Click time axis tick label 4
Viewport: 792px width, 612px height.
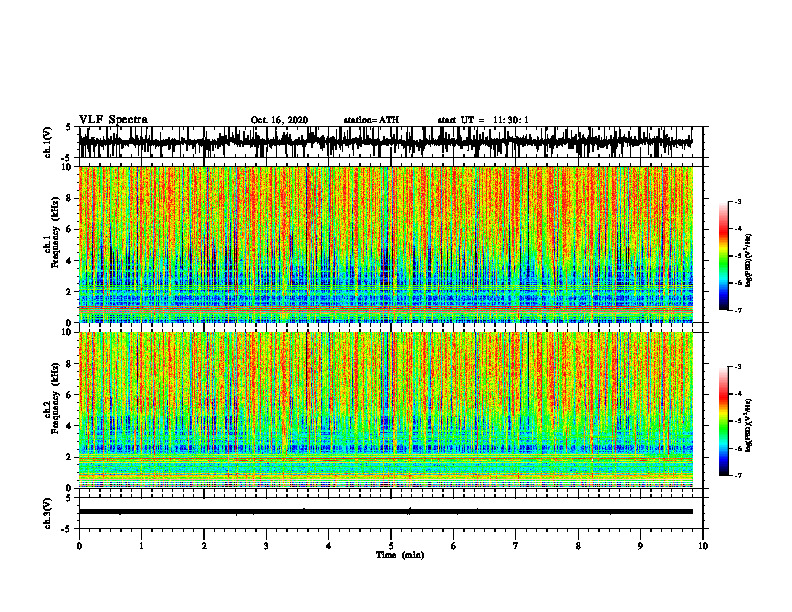pos(328,546)
